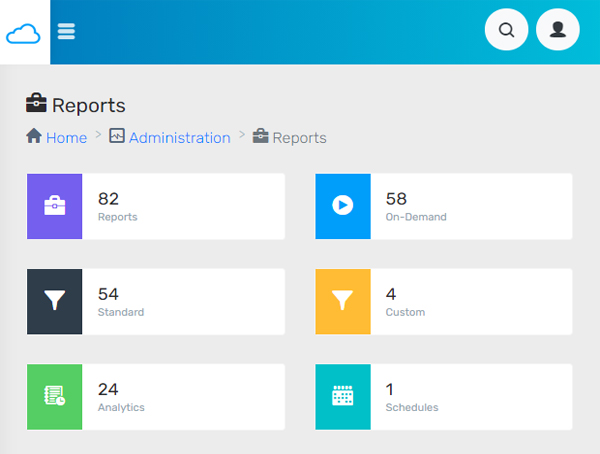The height and width of the screenshot is (454, 600).
Task: Click the cloud logo icon
Action: point(23,34)
